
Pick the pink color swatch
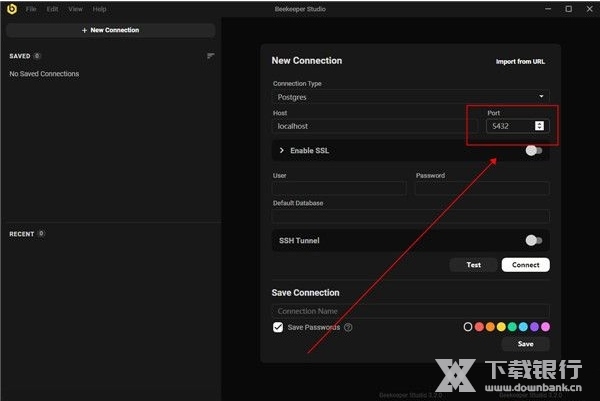[x=545, y=326]
